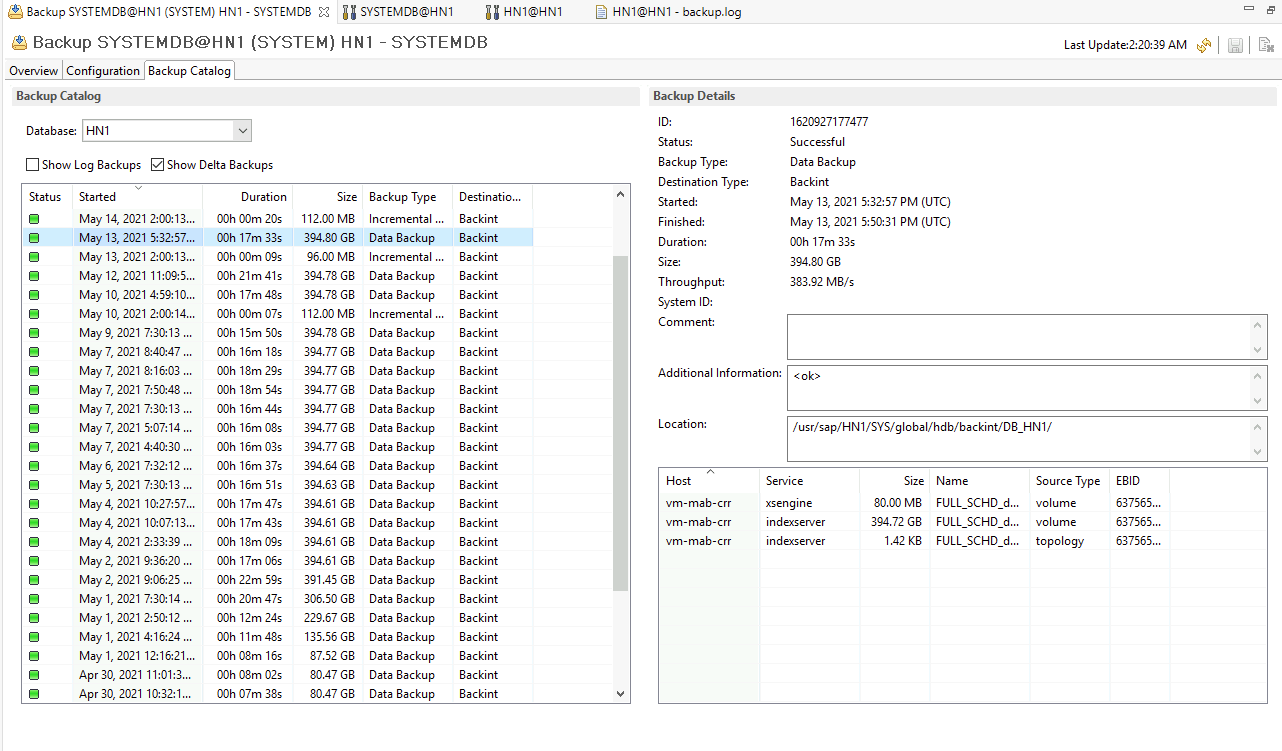The image size is (1282, 751).
Task: Switch to the Configuration tab
Action: [103, 70]
